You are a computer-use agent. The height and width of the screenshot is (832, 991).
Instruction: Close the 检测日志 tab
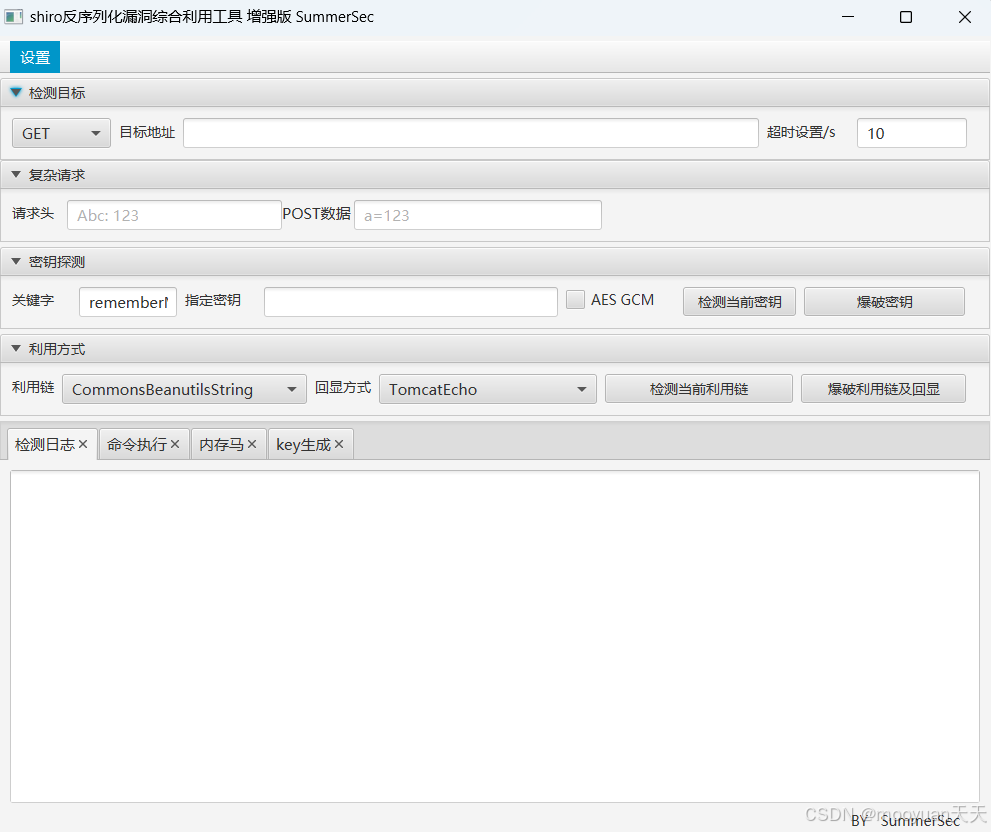[83, 444]
